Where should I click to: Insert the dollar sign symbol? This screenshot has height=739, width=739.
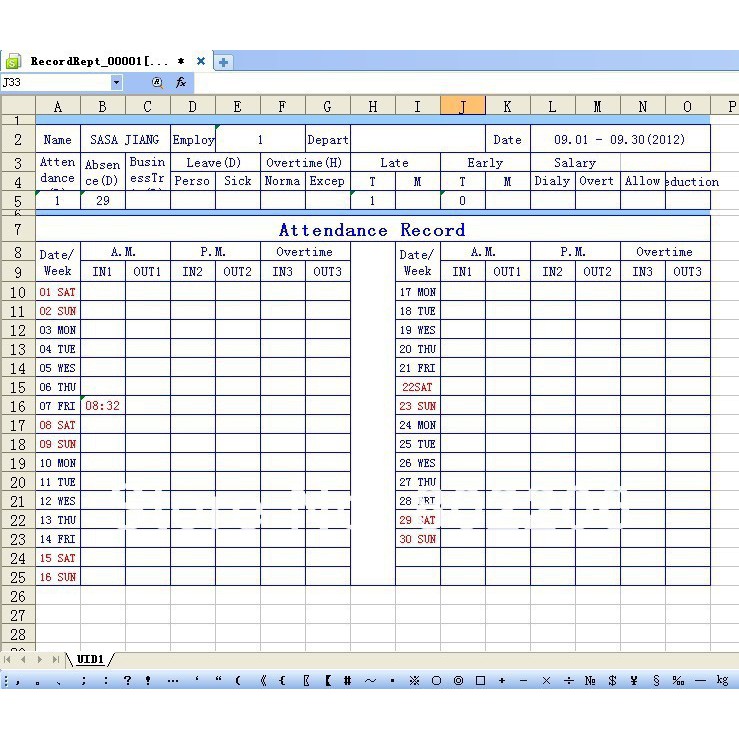tap(612, 681)
